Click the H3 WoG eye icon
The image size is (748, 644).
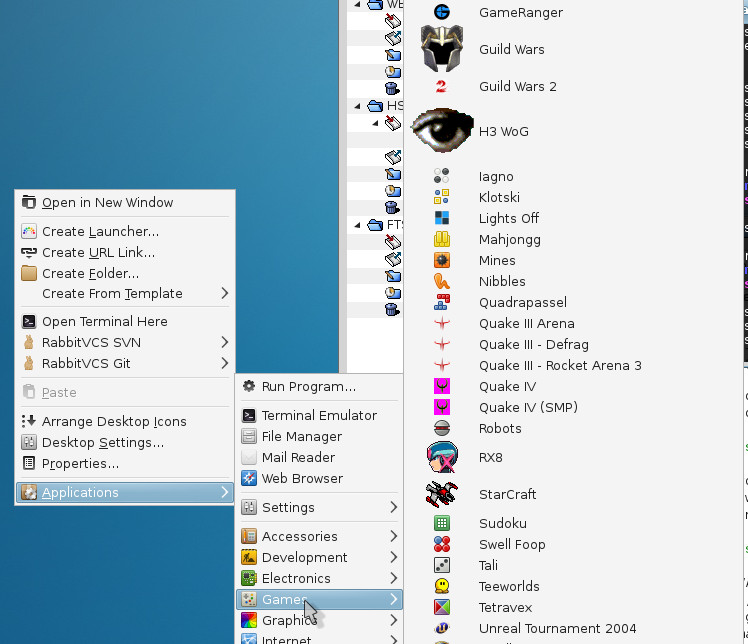pyautogui.click(x=441, y=130)
